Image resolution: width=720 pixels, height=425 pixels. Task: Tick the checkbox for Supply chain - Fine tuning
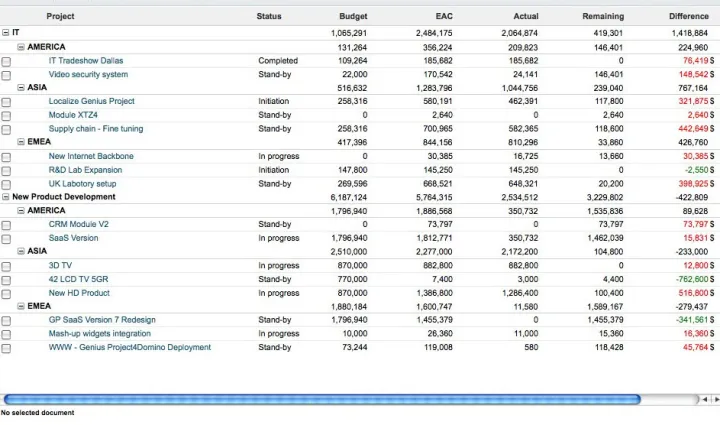click(6, 129)
